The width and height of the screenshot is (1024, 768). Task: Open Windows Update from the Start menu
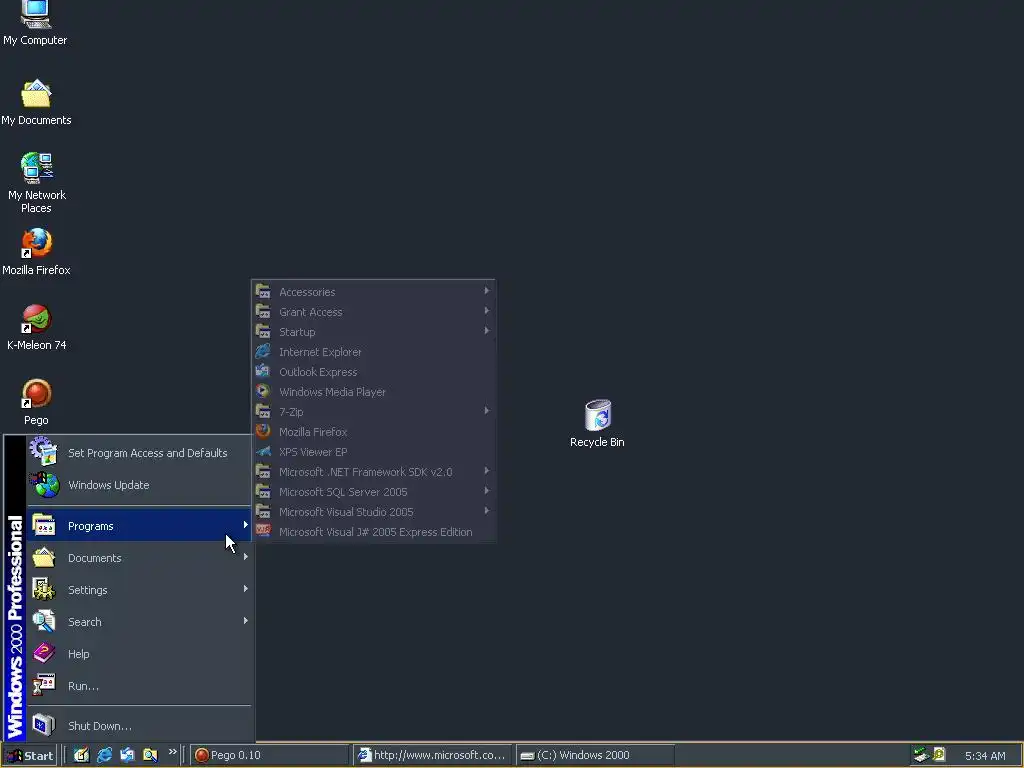(x=139, y=485)
